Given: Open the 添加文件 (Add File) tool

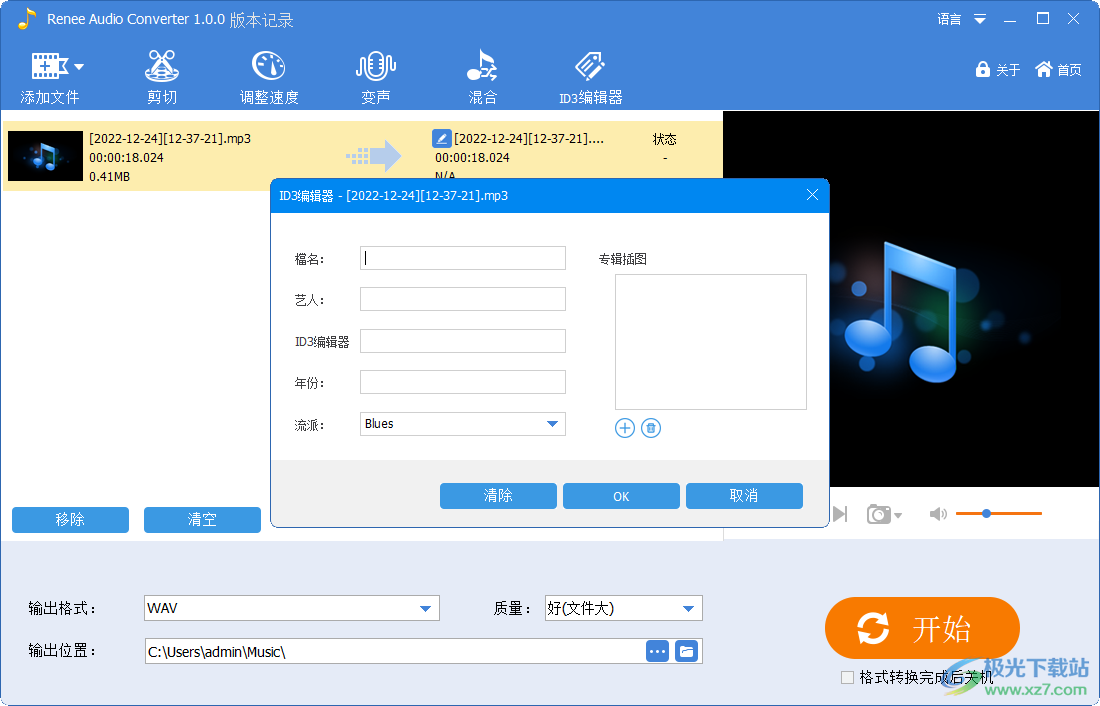Looking at the screenshot, I should (48, 72).
